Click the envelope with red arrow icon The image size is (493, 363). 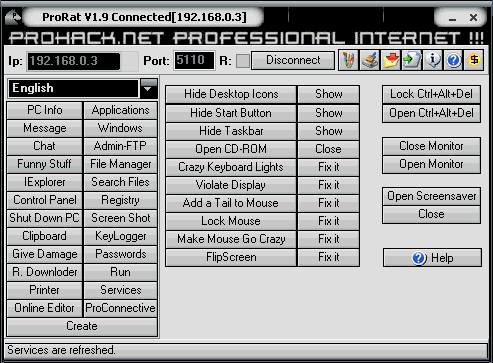coord(391,60)
